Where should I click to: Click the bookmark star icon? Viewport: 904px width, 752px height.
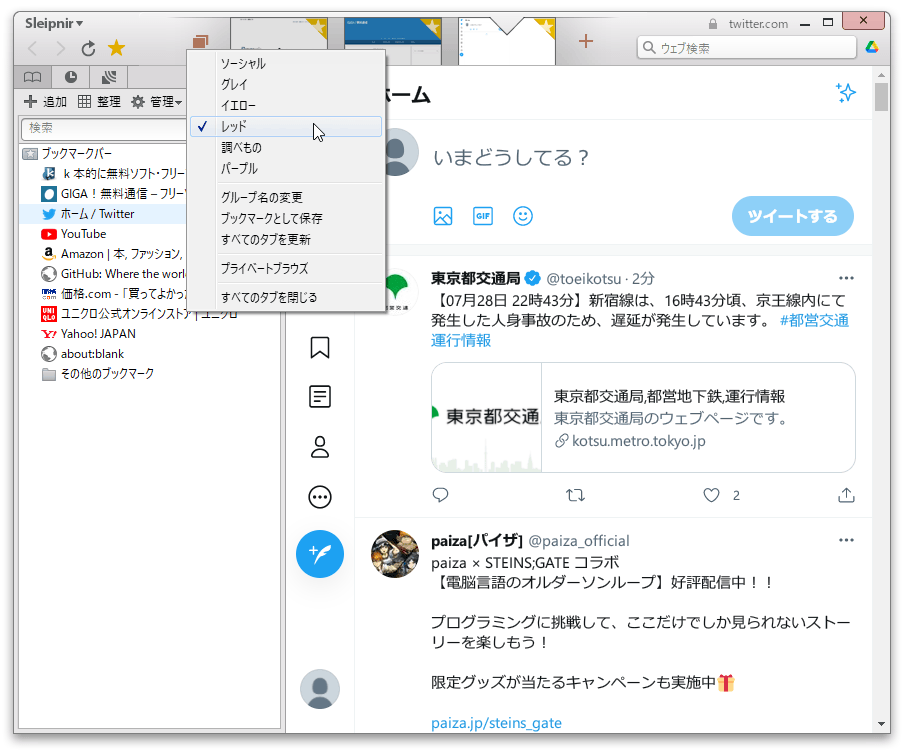click(116, 48)
